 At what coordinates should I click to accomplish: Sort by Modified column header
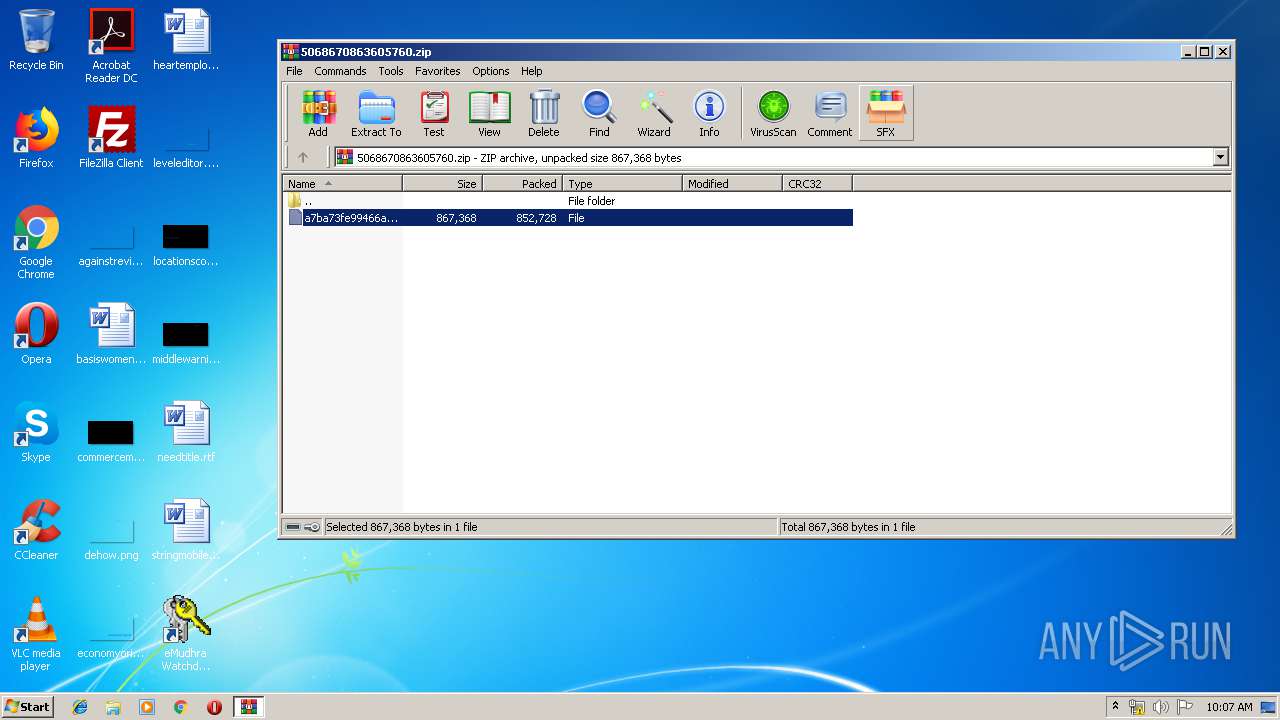[x=733, y=184]
